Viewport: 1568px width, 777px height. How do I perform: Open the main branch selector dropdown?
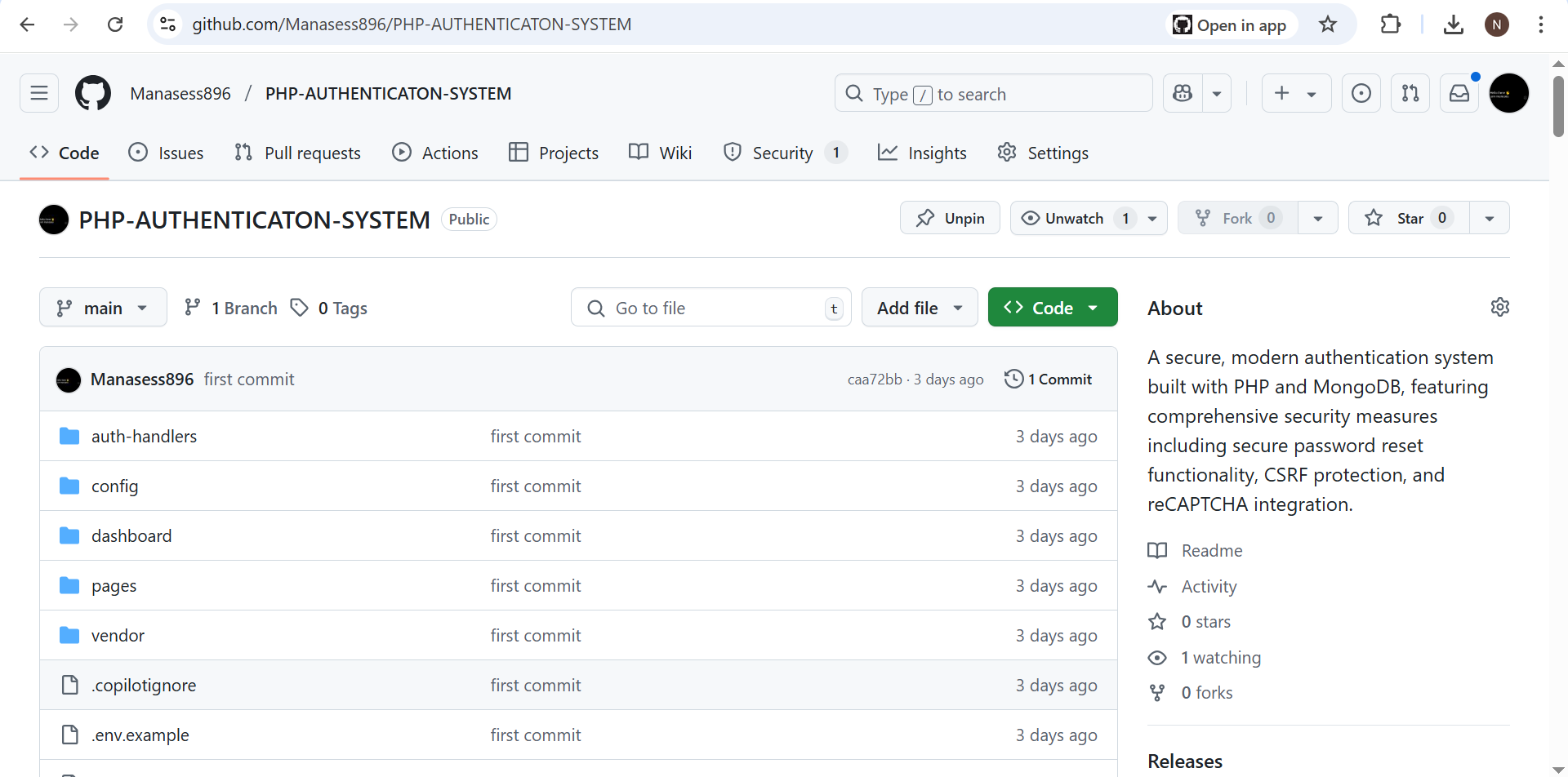click(103, 308)
